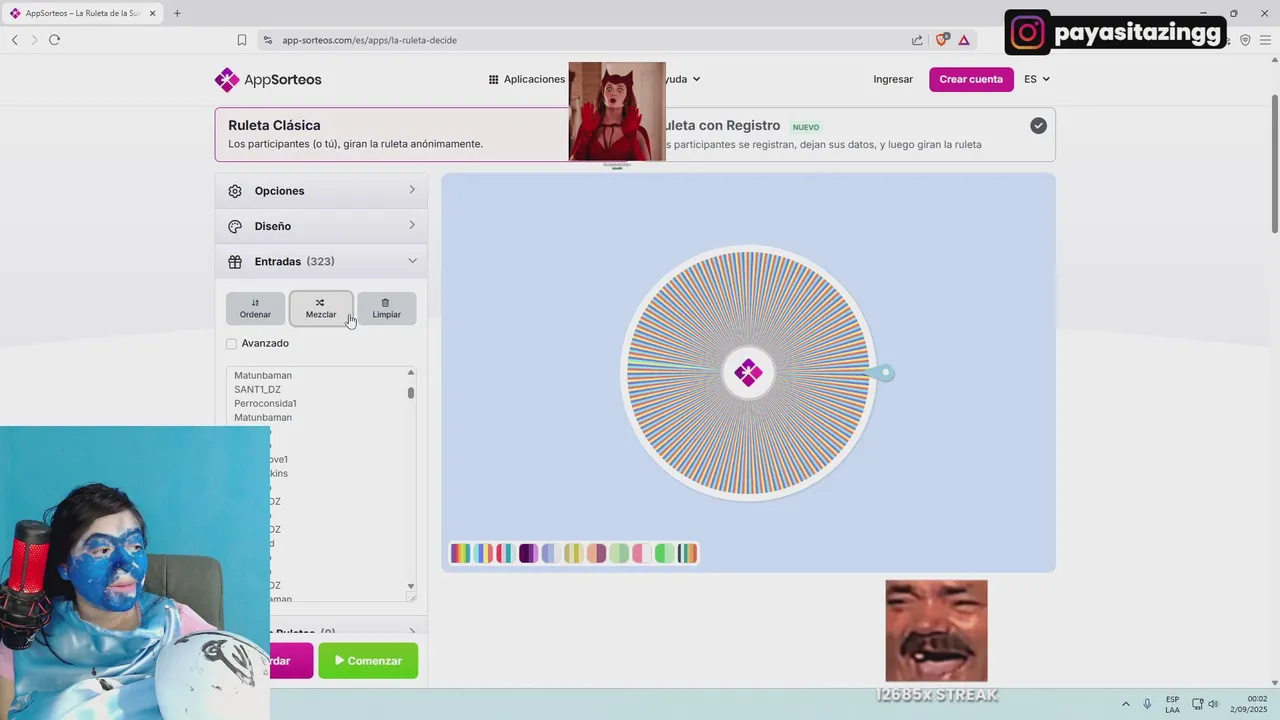Select the bright green palette swatch
Image resolution: width=1280 pixels, height=720 pixels.
[664, 553]
